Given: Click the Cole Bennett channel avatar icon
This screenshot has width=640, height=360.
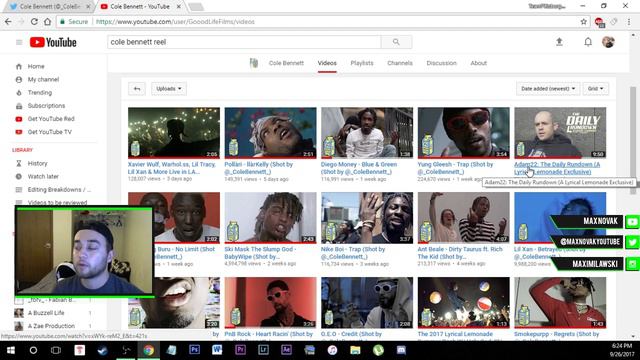Looking at the screenshot, I should pos(254,63).
